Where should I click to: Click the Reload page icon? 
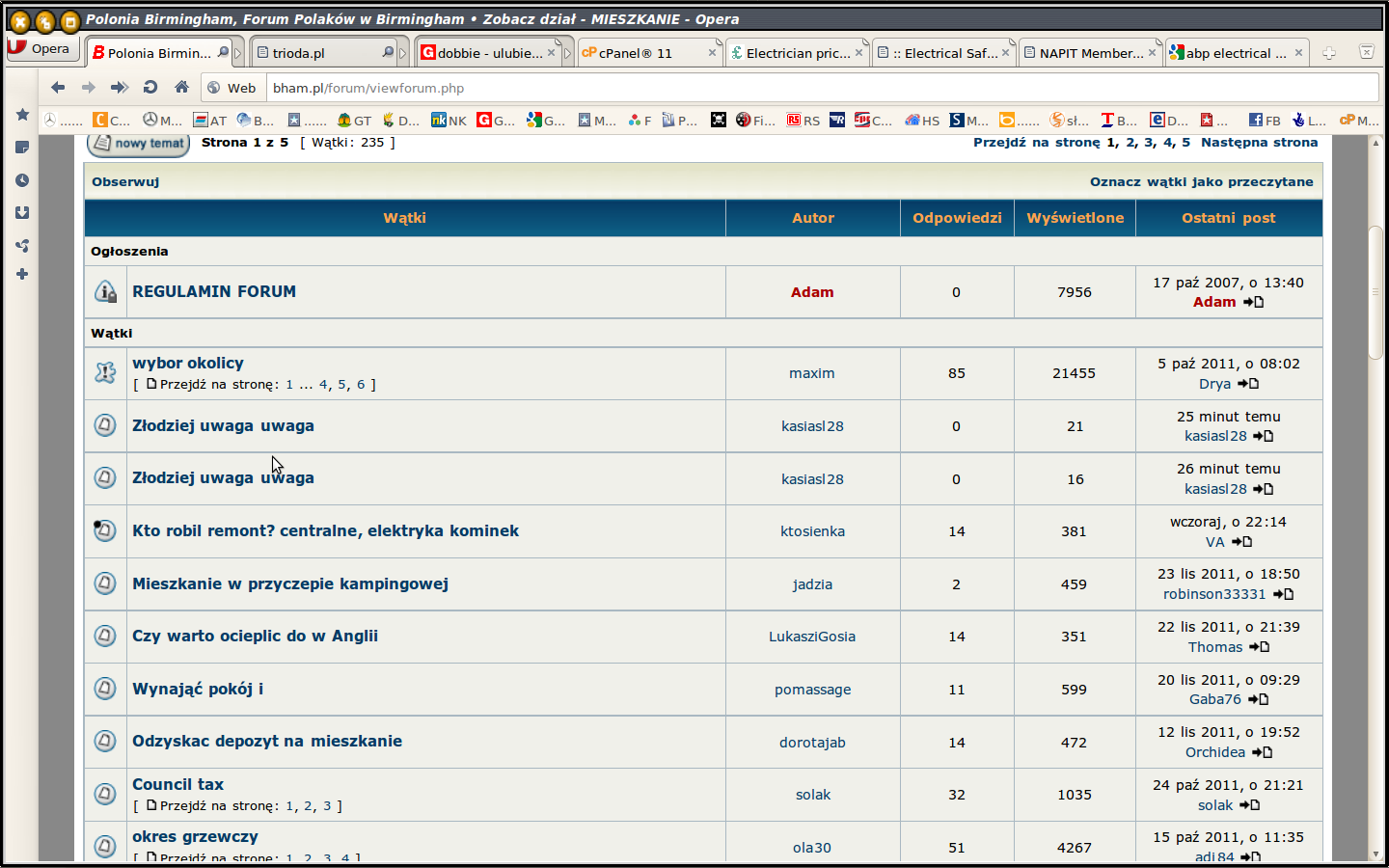coord(150,88)
